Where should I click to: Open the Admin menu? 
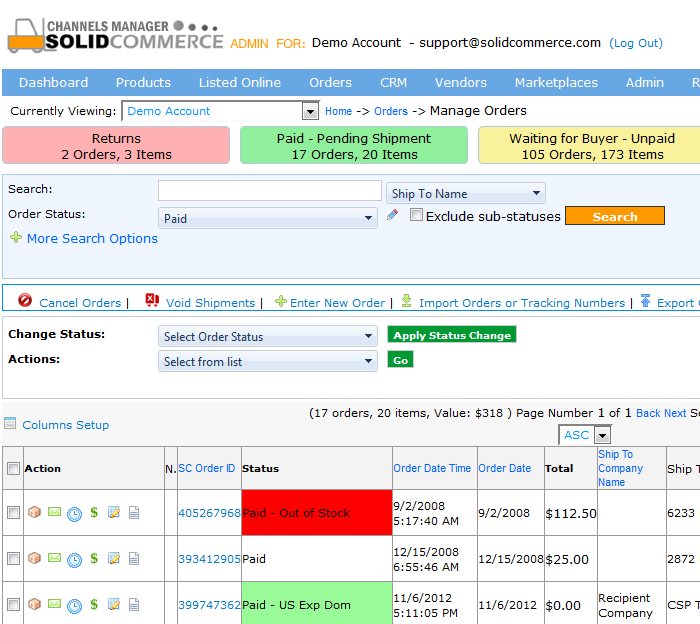(x=645, y=83)
